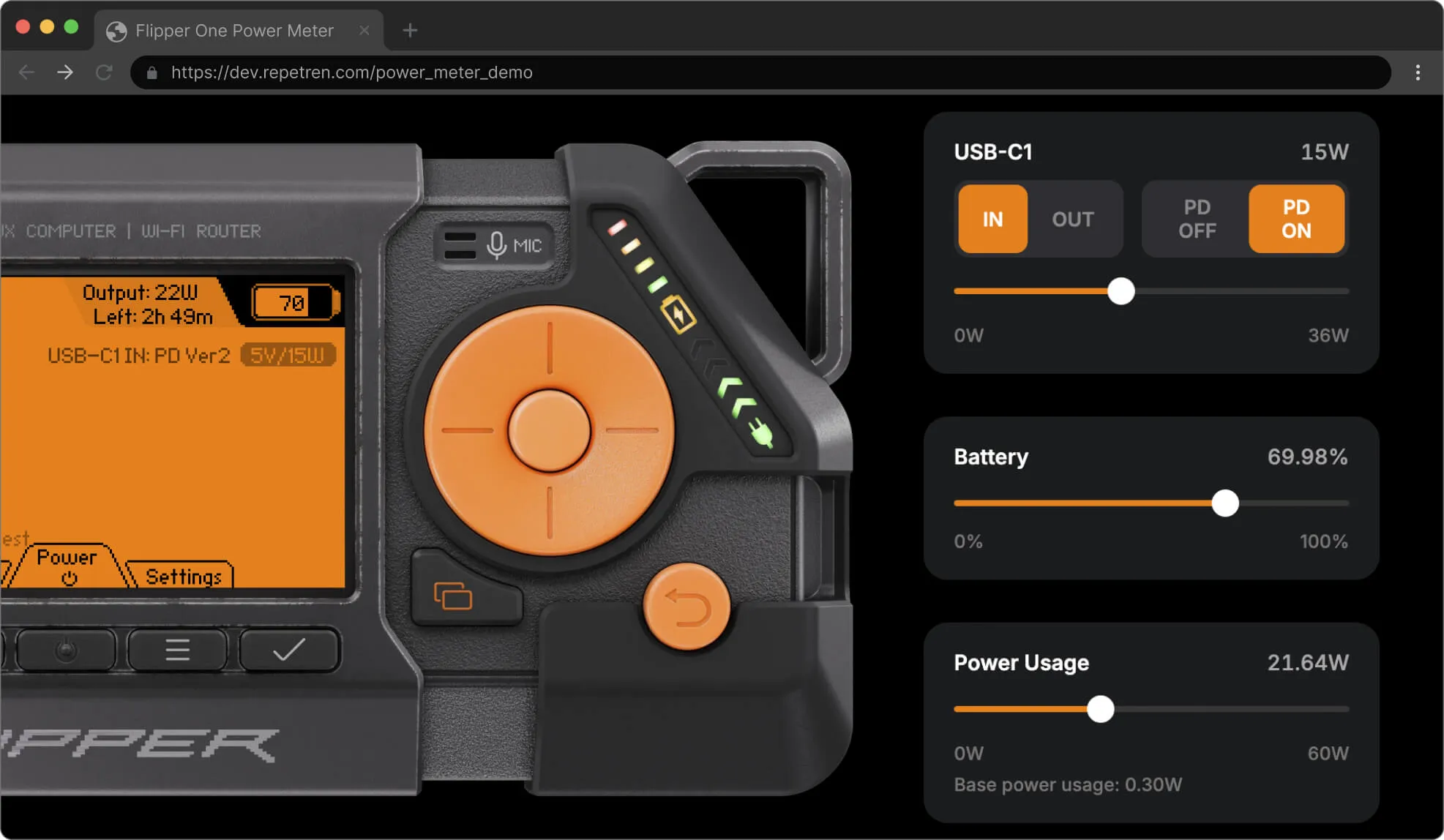
Task: Click the orange back arrow button on device
Action: (687, 607)
